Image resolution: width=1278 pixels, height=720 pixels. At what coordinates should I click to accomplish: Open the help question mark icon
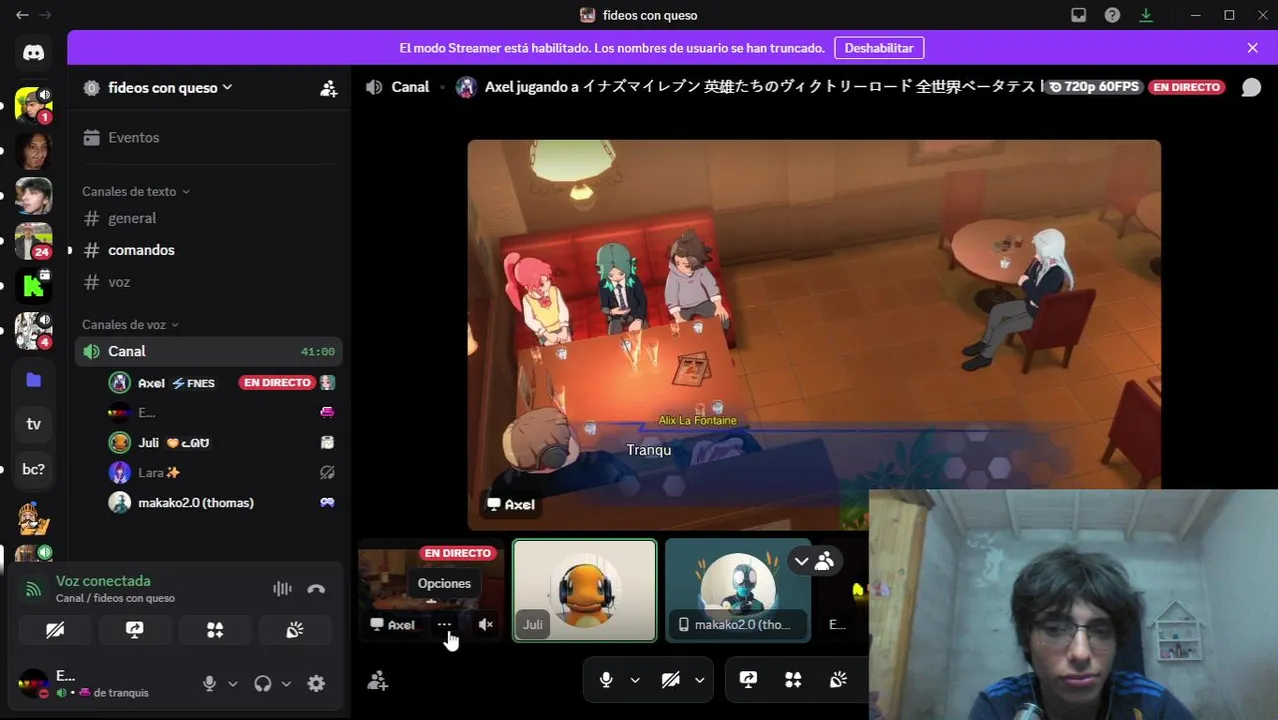click(1112, 15)
